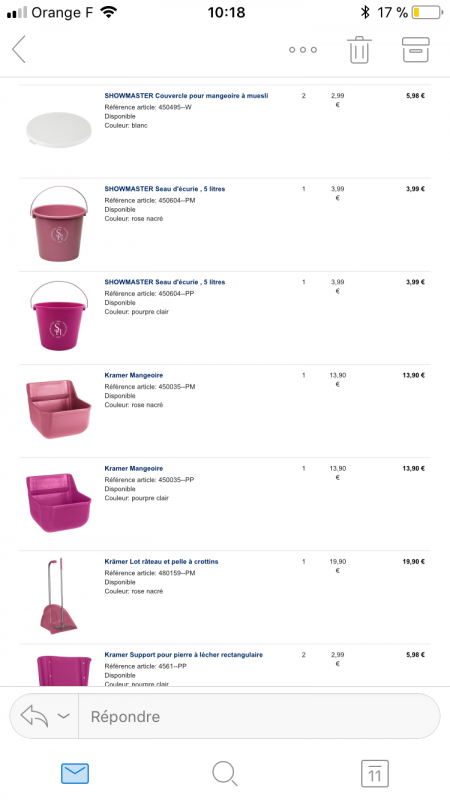The image size is (450, 800).
Task: Open Kramer Support pour pierre à lécher link
Action: (x=184, y=655)
